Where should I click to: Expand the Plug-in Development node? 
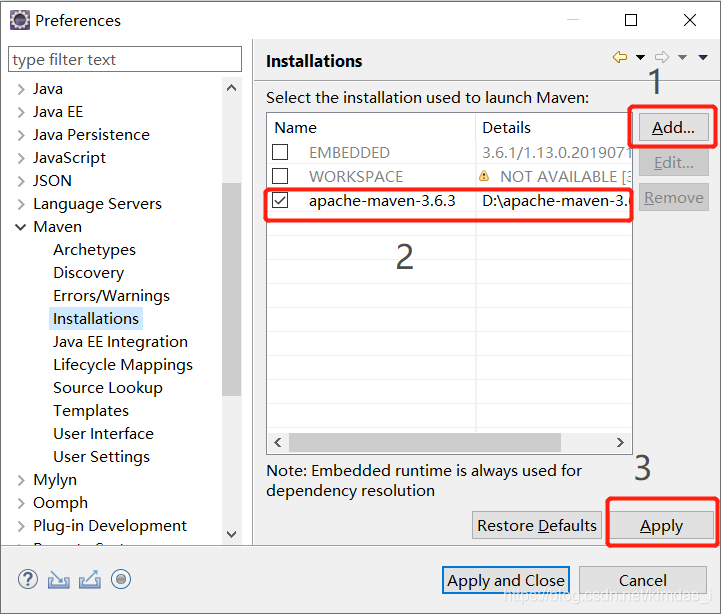(21, 526)
